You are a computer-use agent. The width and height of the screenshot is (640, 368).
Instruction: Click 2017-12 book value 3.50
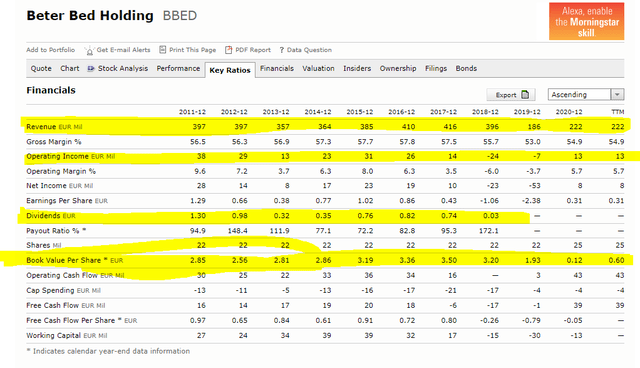(x=449, y=260)
